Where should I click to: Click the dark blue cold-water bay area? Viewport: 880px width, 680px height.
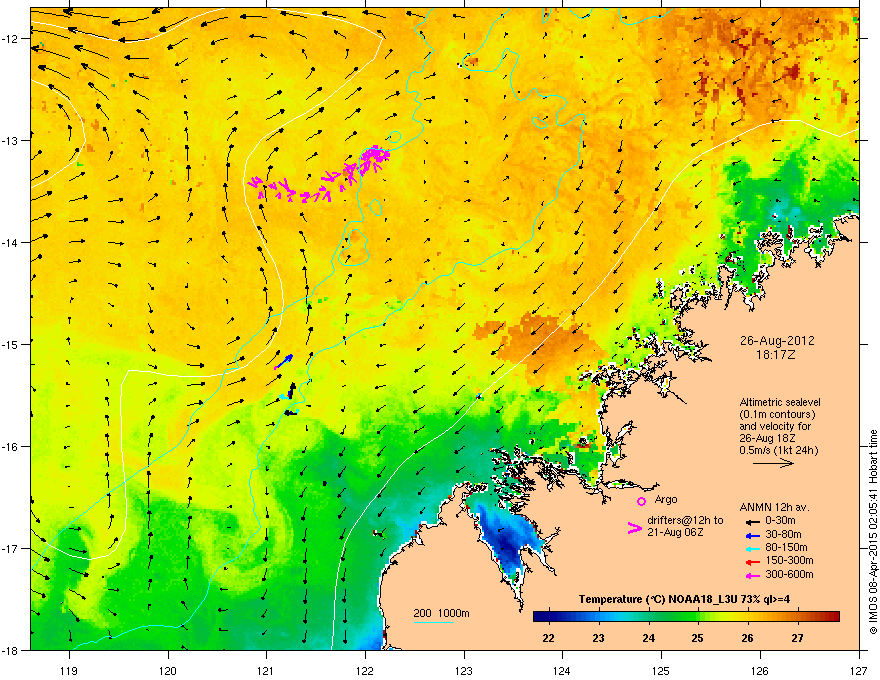[507, 543]
